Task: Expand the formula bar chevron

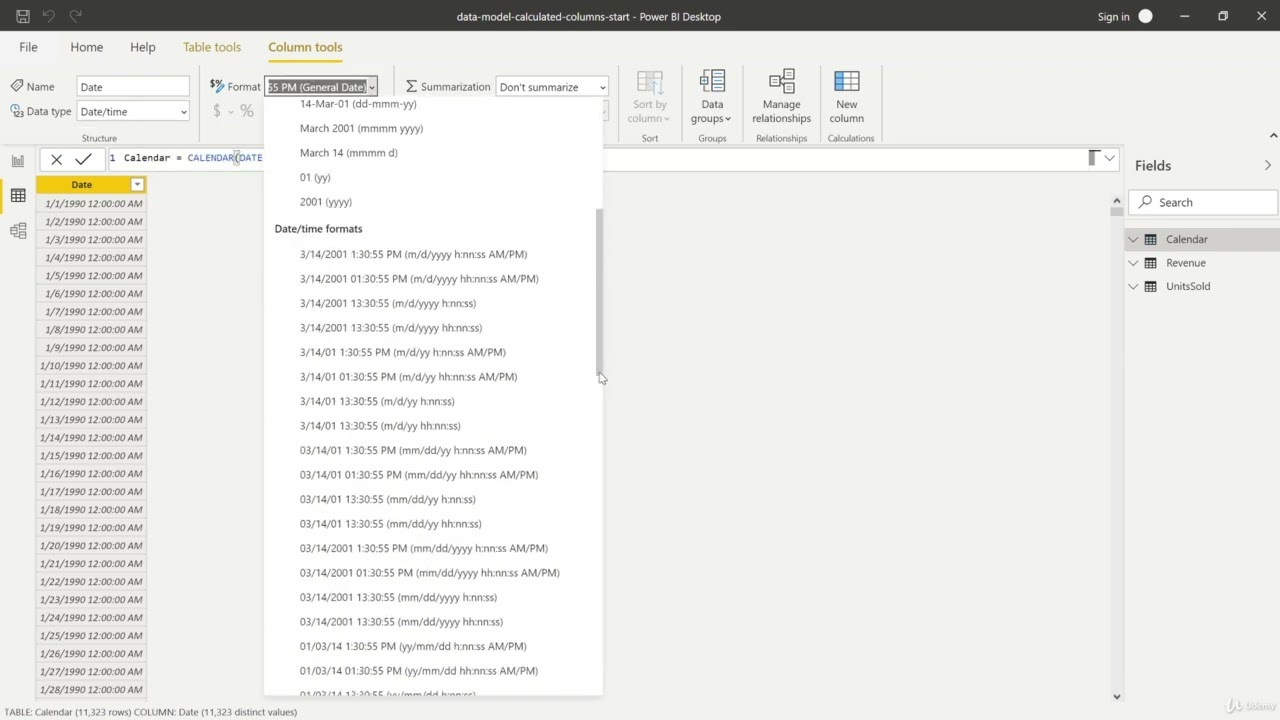Action: click(x=1109, y=158)
